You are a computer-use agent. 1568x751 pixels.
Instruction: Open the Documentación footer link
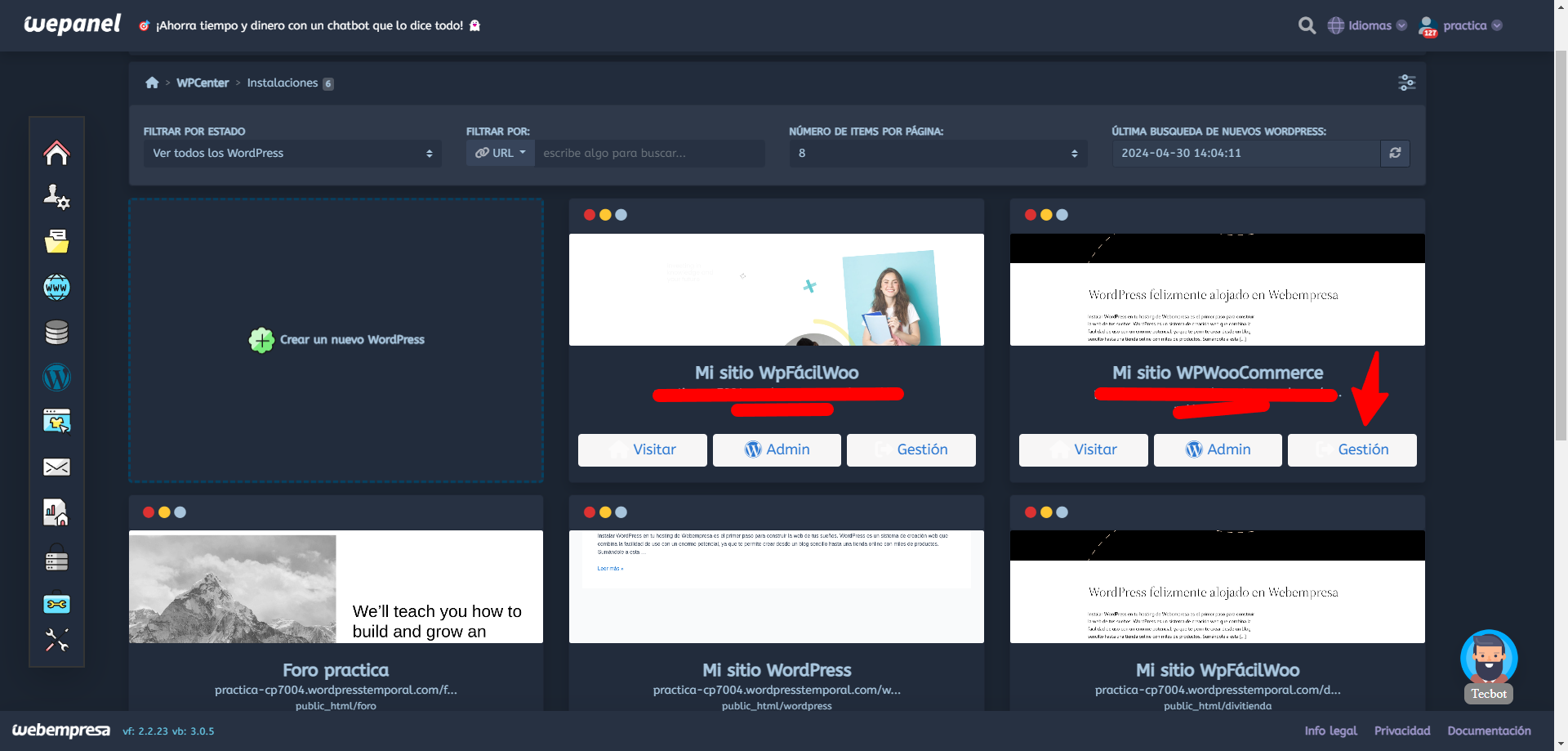click(1489, 731)
